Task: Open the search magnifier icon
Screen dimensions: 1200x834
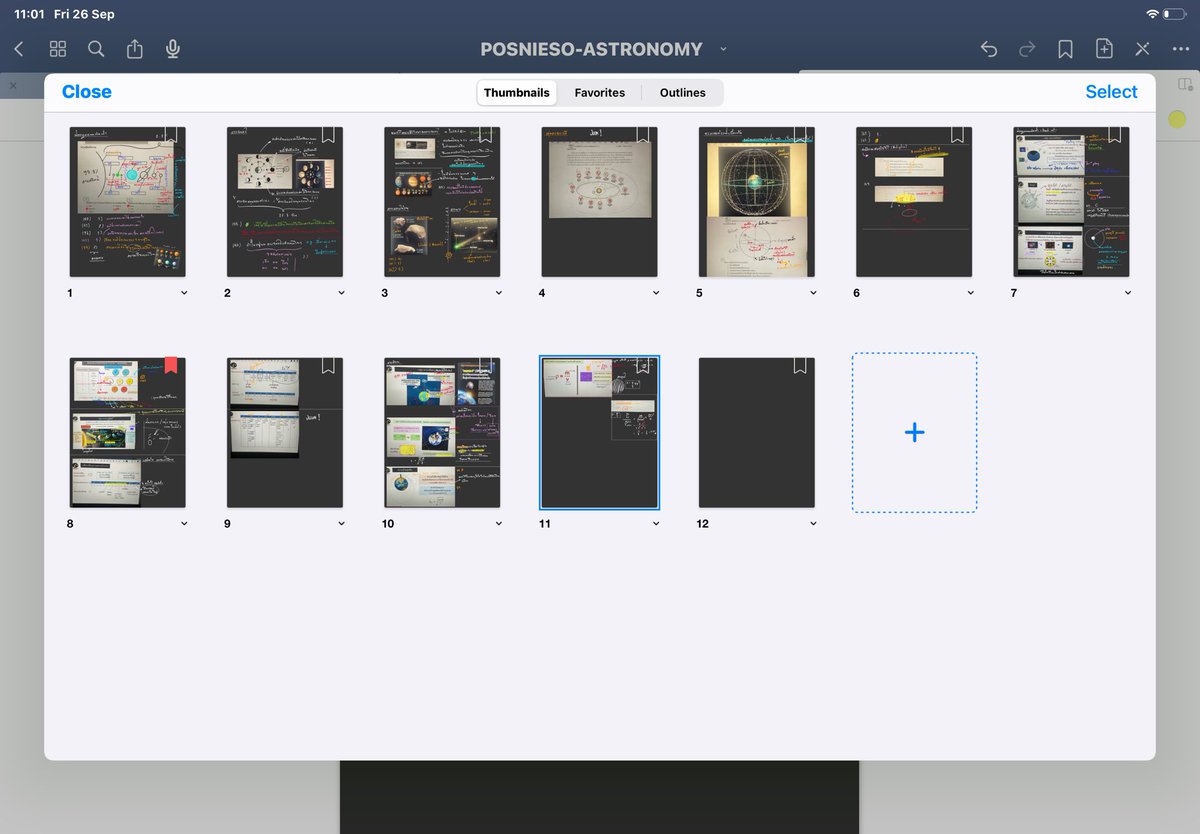Action: (96, 49)
